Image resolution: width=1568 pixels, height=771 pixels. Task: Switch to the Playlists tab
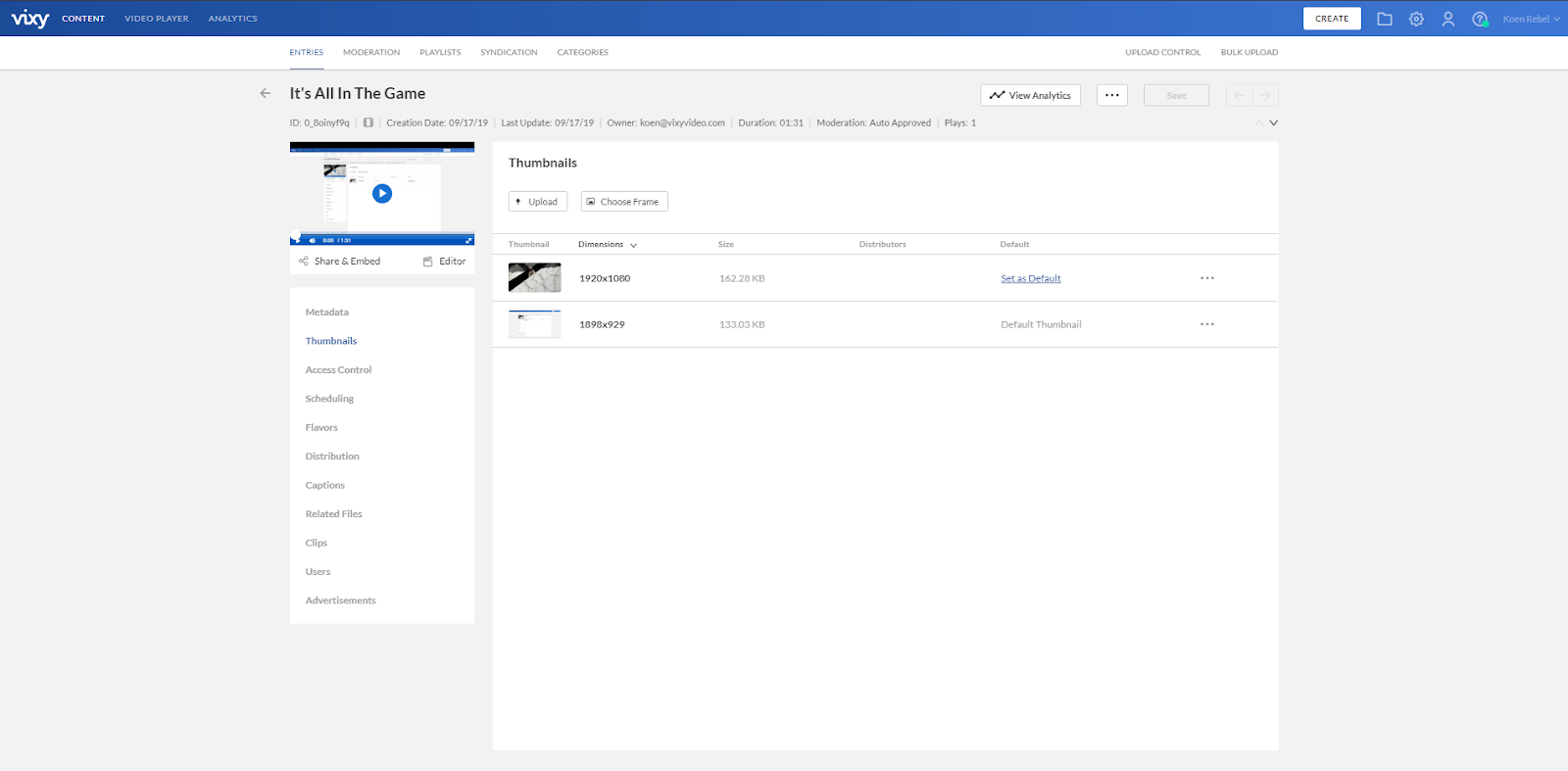coord(440,53)
